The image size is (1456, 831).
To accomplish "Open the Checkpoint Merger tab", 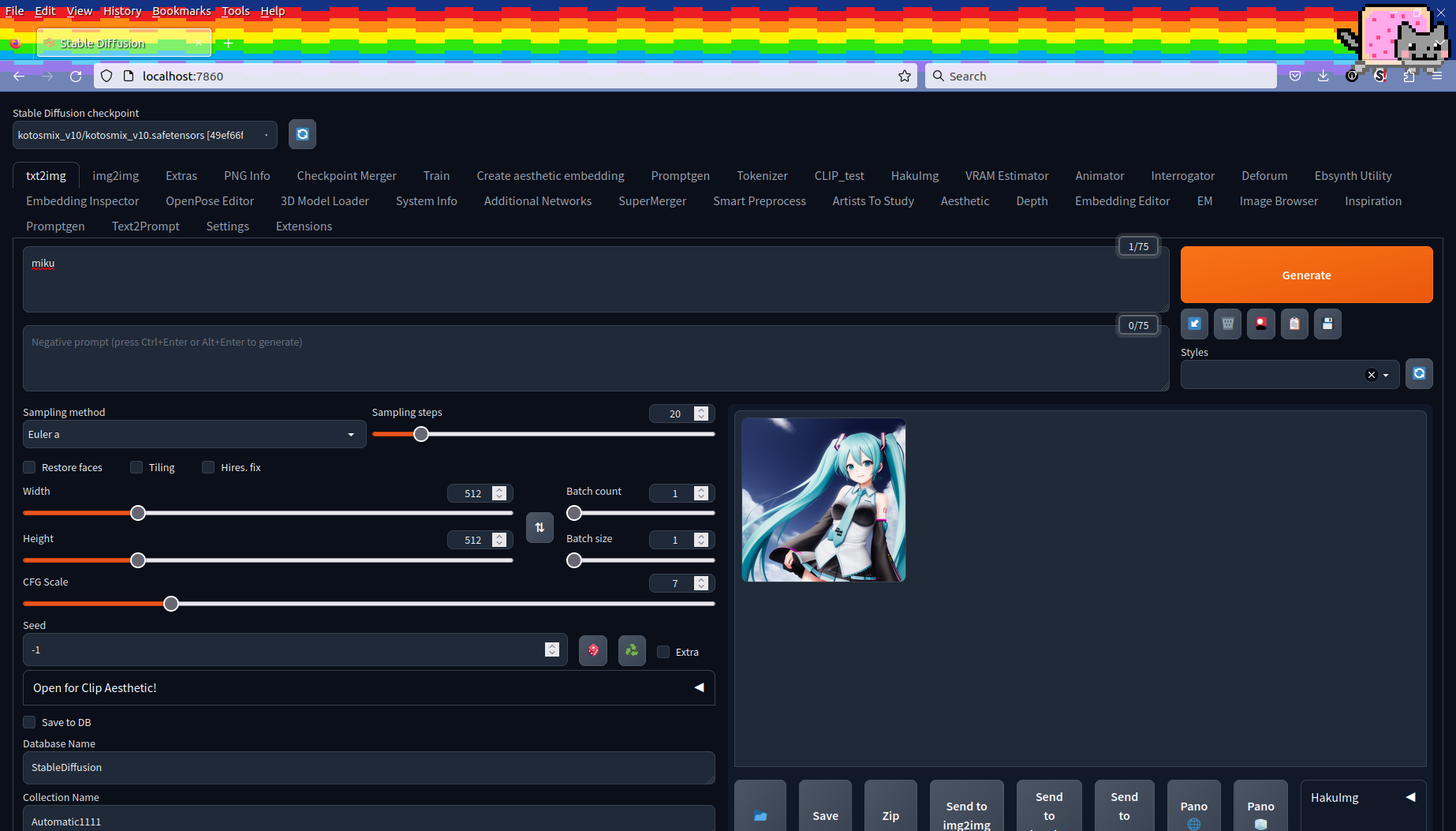I will [346, 176].
